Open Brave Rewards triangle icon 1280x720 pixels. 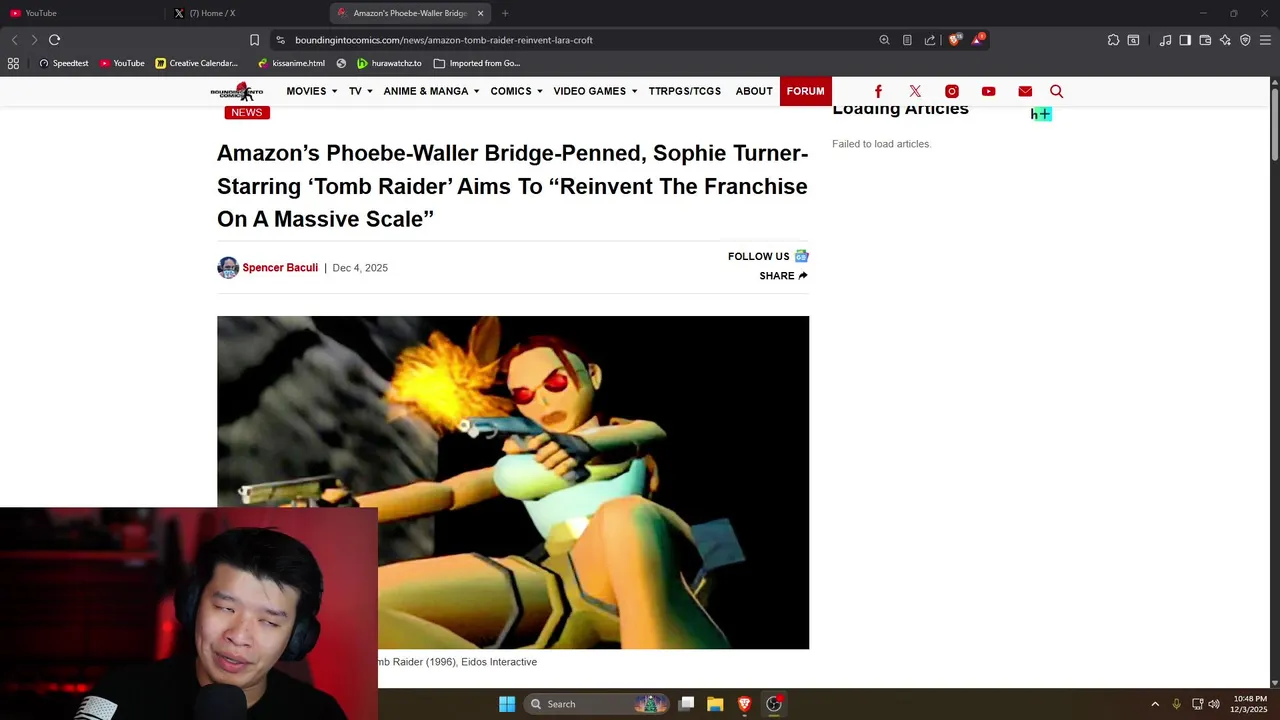[978, 40]
